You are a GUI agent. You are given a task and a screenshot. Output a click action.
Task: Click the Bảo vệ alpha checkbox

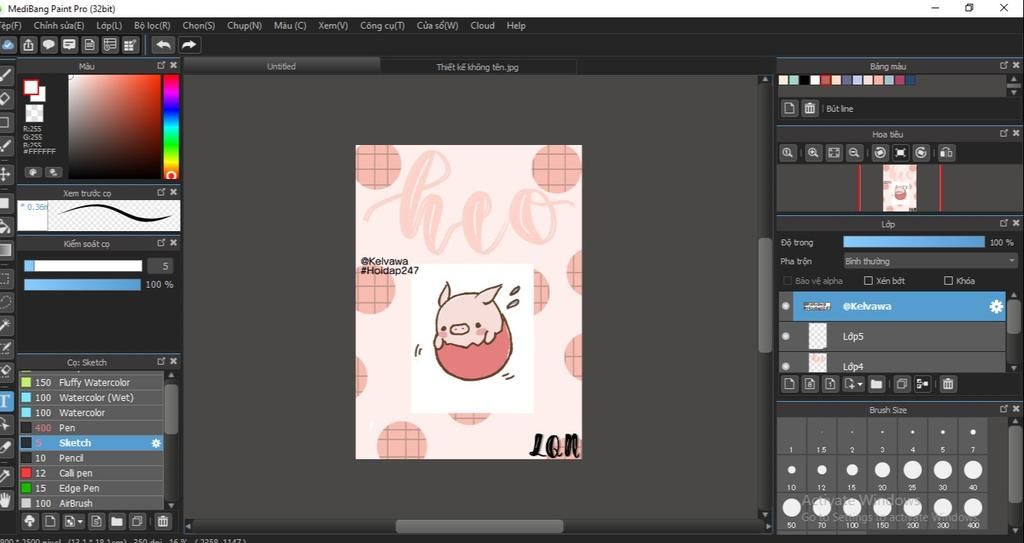click(787, 281)
